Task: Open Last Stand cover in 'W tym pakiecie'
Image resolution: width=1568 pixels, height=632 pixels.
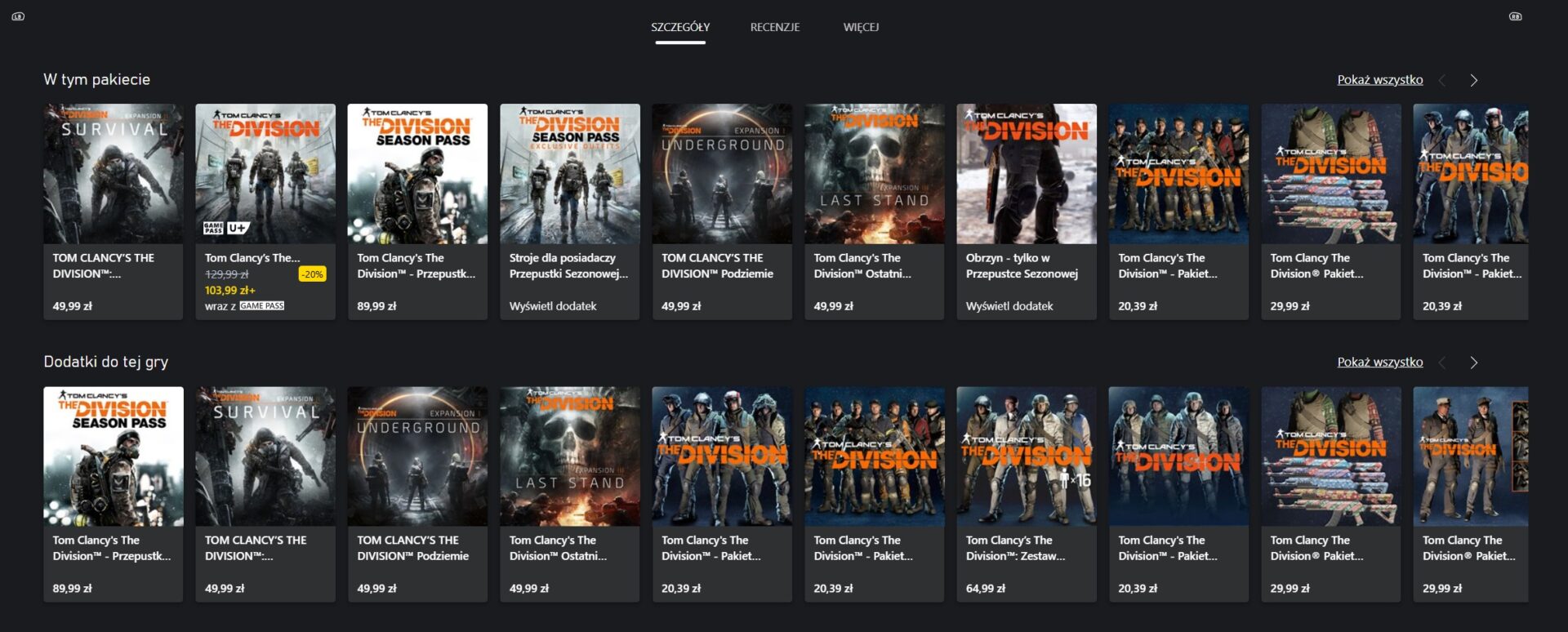Action: tap(875, 173)
